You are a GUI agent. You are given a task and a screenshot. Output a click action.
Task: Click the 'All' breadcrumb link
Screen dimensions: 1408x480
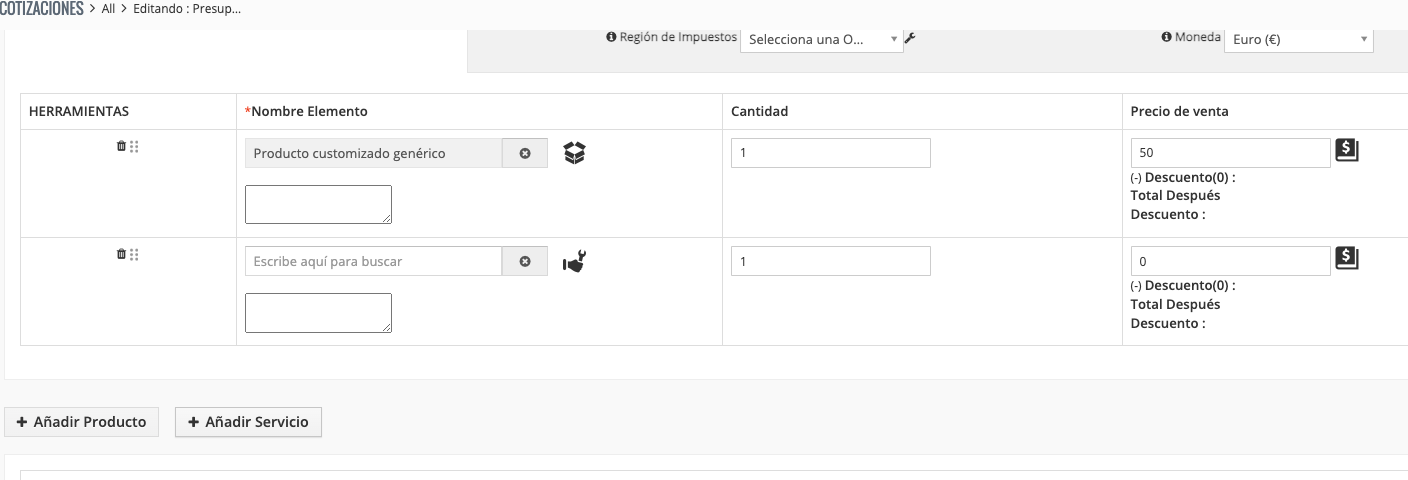point(109,9)
